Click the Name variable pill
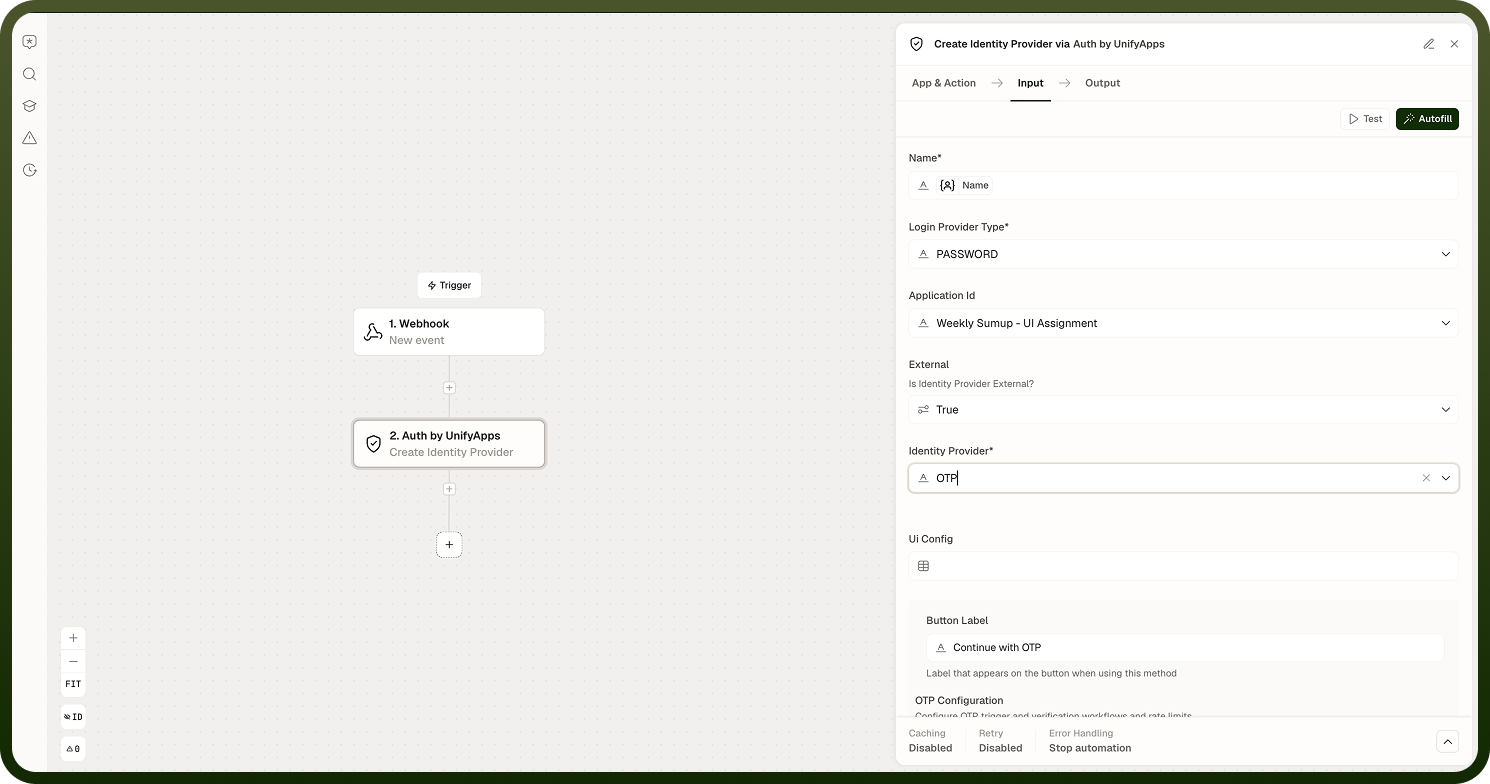This screenshot has width=1490, height=784. coord(965,185)
